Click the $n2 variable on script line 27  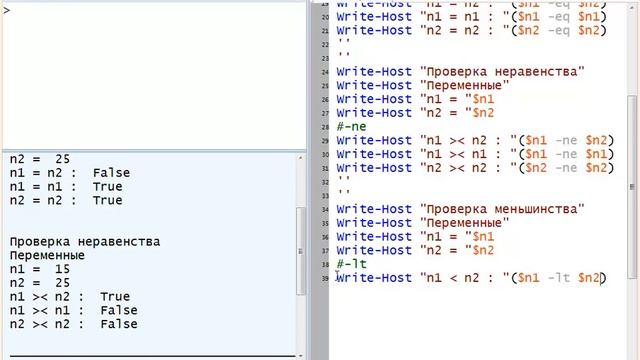(483, 113)
